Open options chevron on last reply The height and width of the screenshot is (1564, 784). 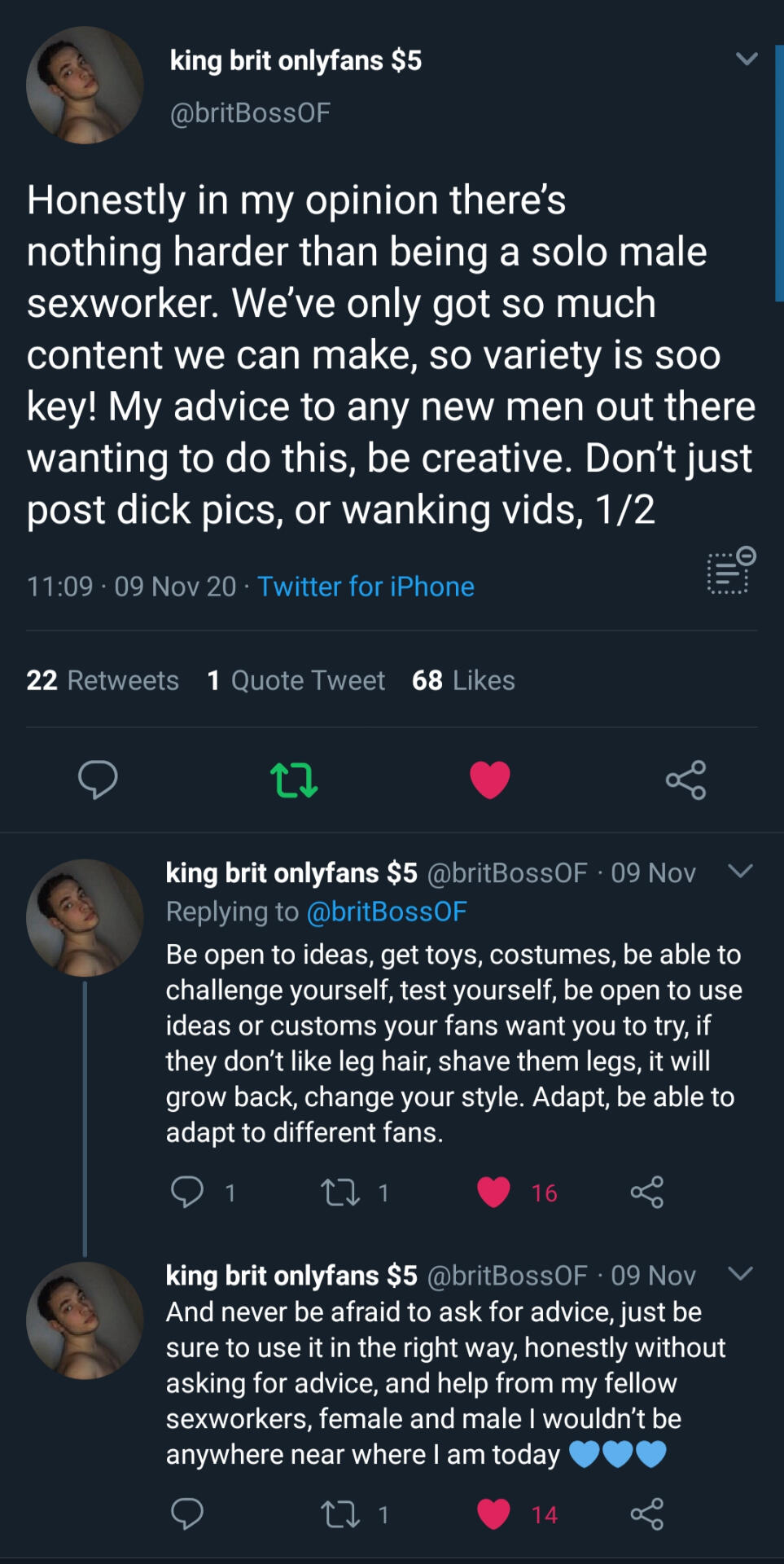point(740,1273)
